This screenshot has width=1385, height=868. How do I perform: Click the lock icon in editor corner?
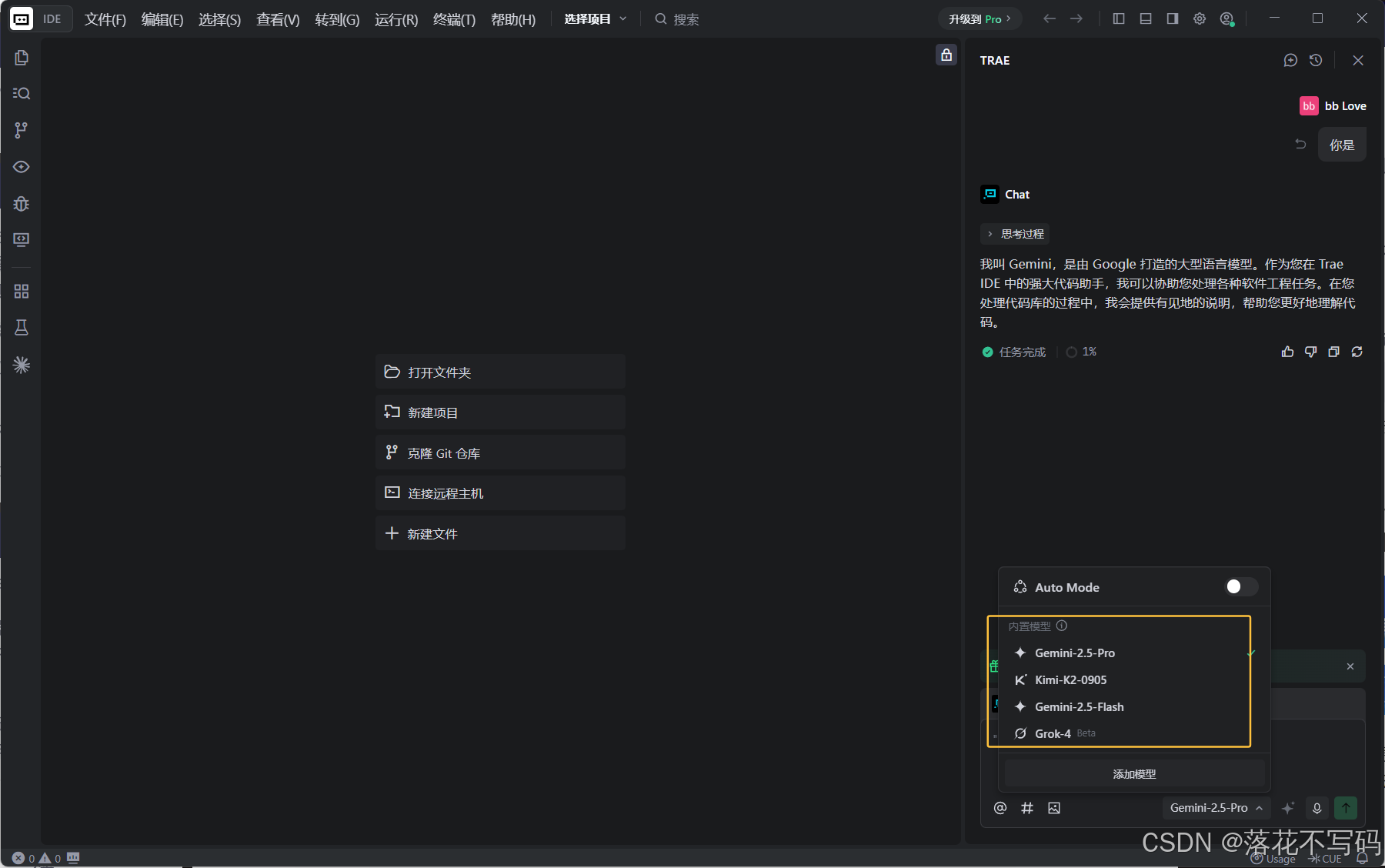946,55
